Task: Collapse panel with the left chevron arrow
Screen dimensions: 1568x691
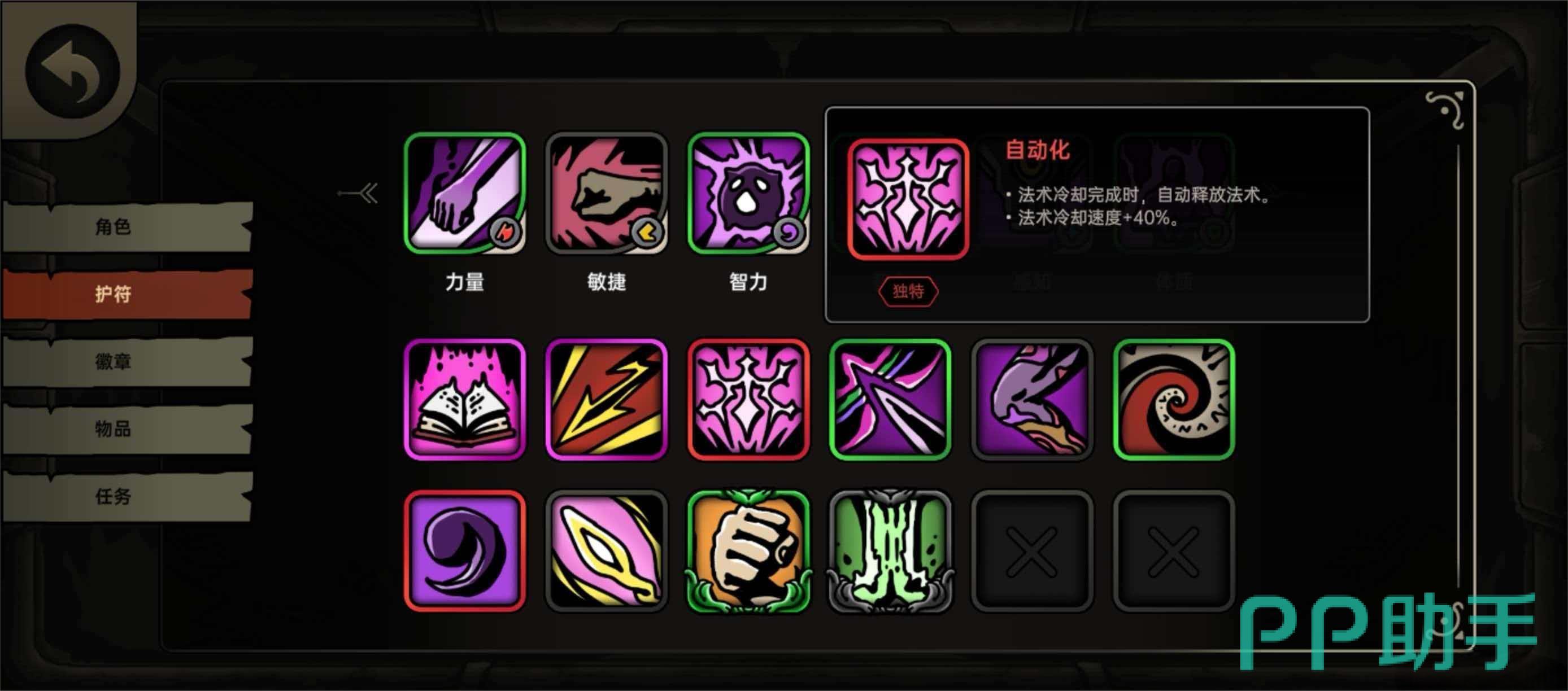Action: click(359, 194)
